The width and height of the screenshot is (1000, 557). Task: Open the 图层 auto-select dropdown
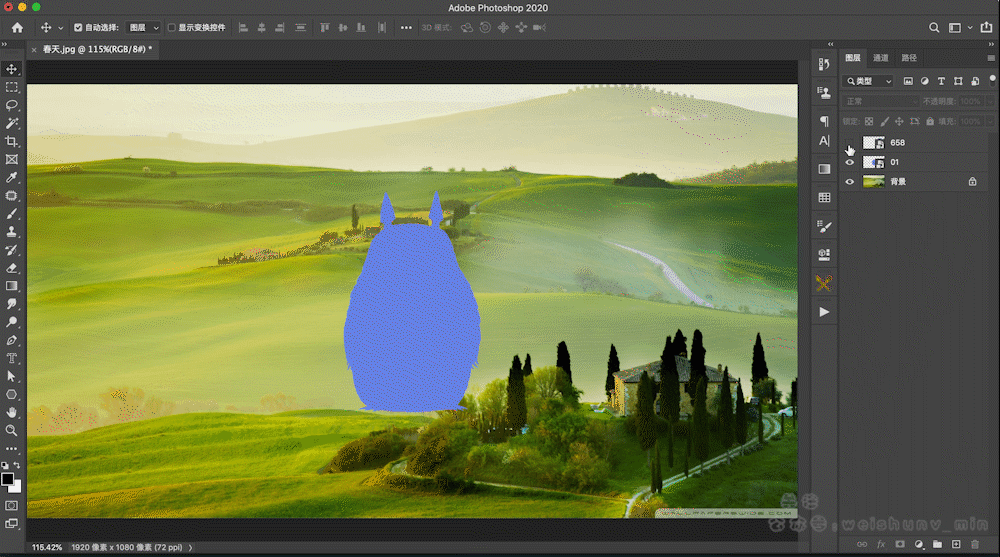[x=143, y=27]
